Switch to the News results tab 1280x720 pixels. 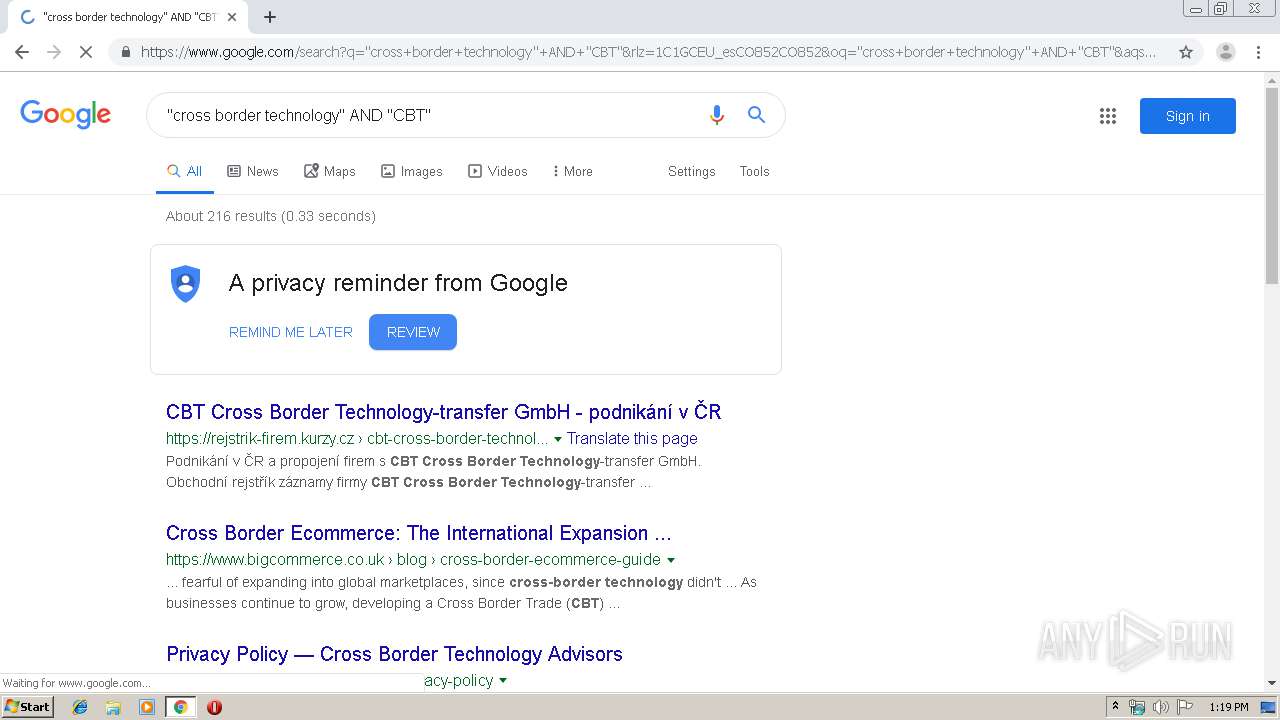[x=253, y=171]
